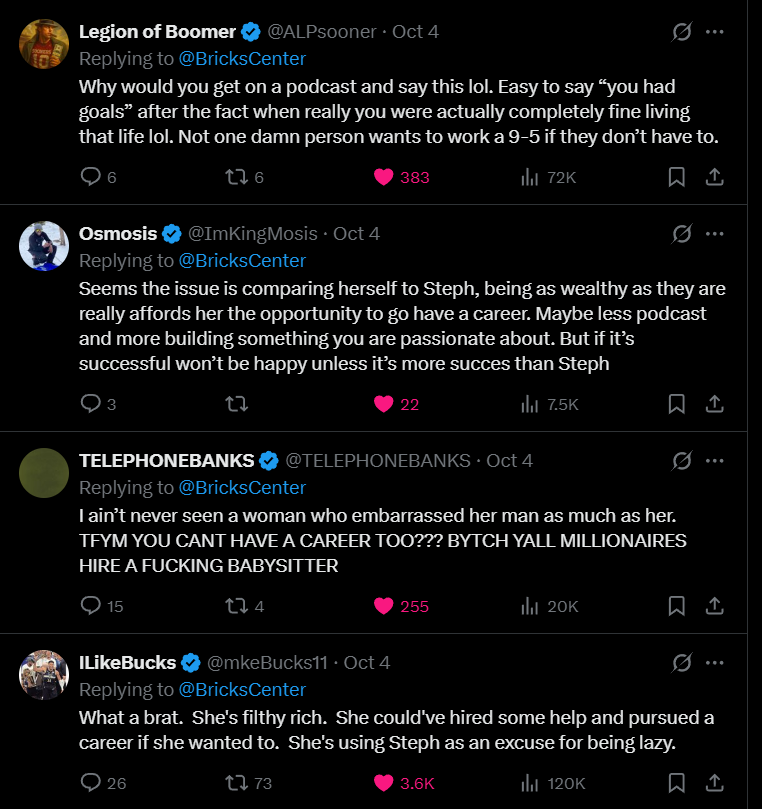The width and height of the screenshot is (762, 809).
Task: Toggle like on the TELEPHONEBANKS tweet
Action: tap(384, 605)
